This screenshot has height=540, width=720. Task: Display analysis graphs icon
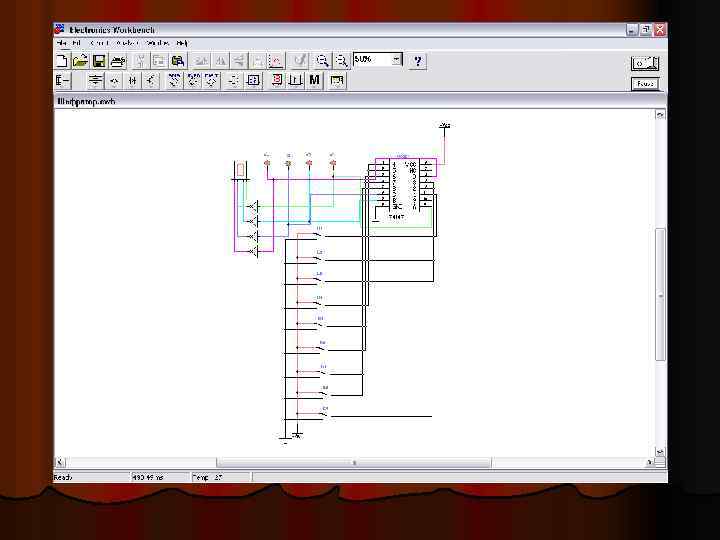tap(276, 61)
